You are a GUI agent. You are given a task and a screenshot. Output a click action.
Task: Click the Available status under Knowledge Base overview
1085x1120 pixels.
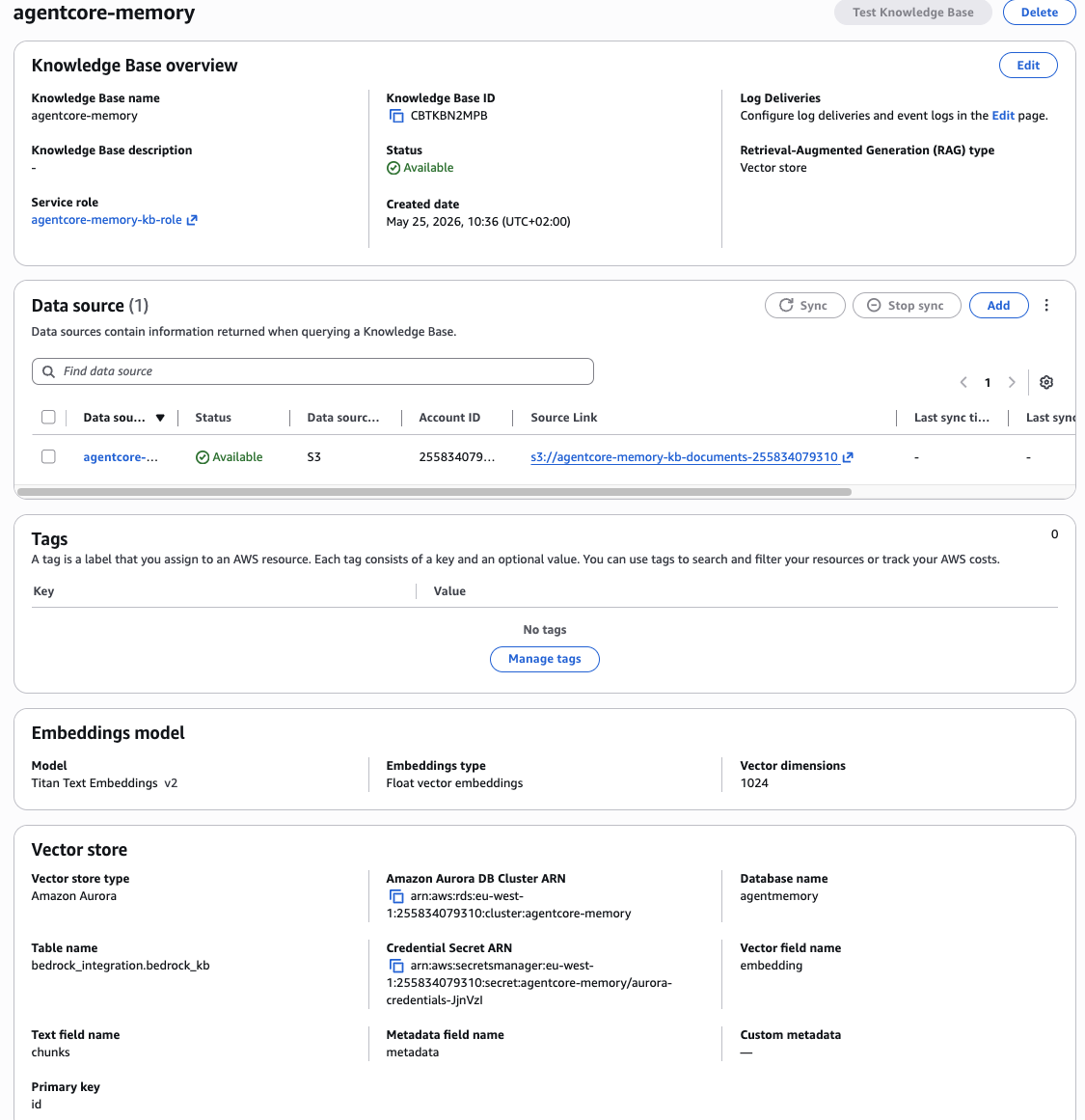pyautogui.click(x=420, y=168)
